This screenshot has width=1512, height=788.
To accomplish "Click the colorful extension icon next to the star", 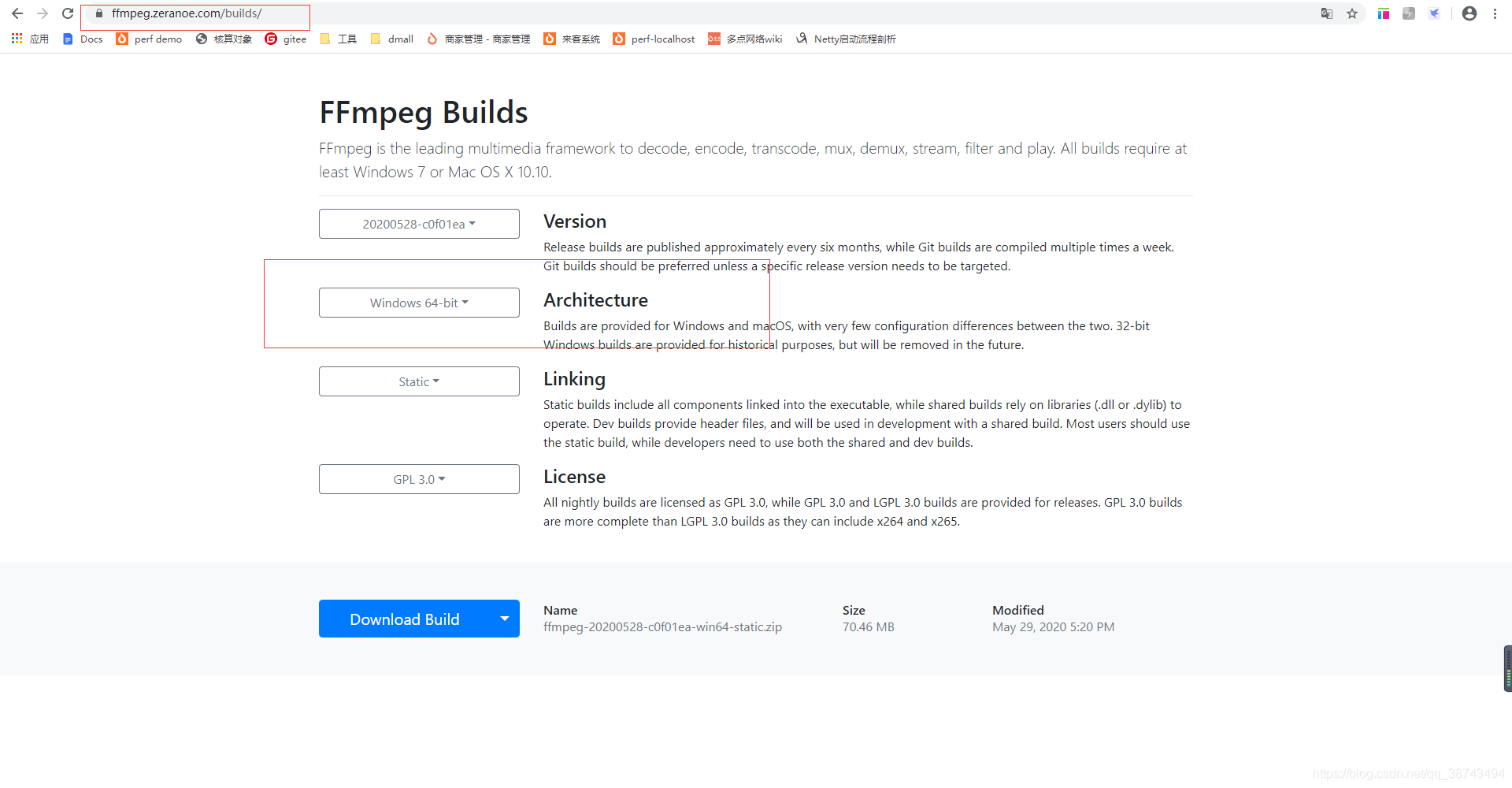I will (1384, 13).
